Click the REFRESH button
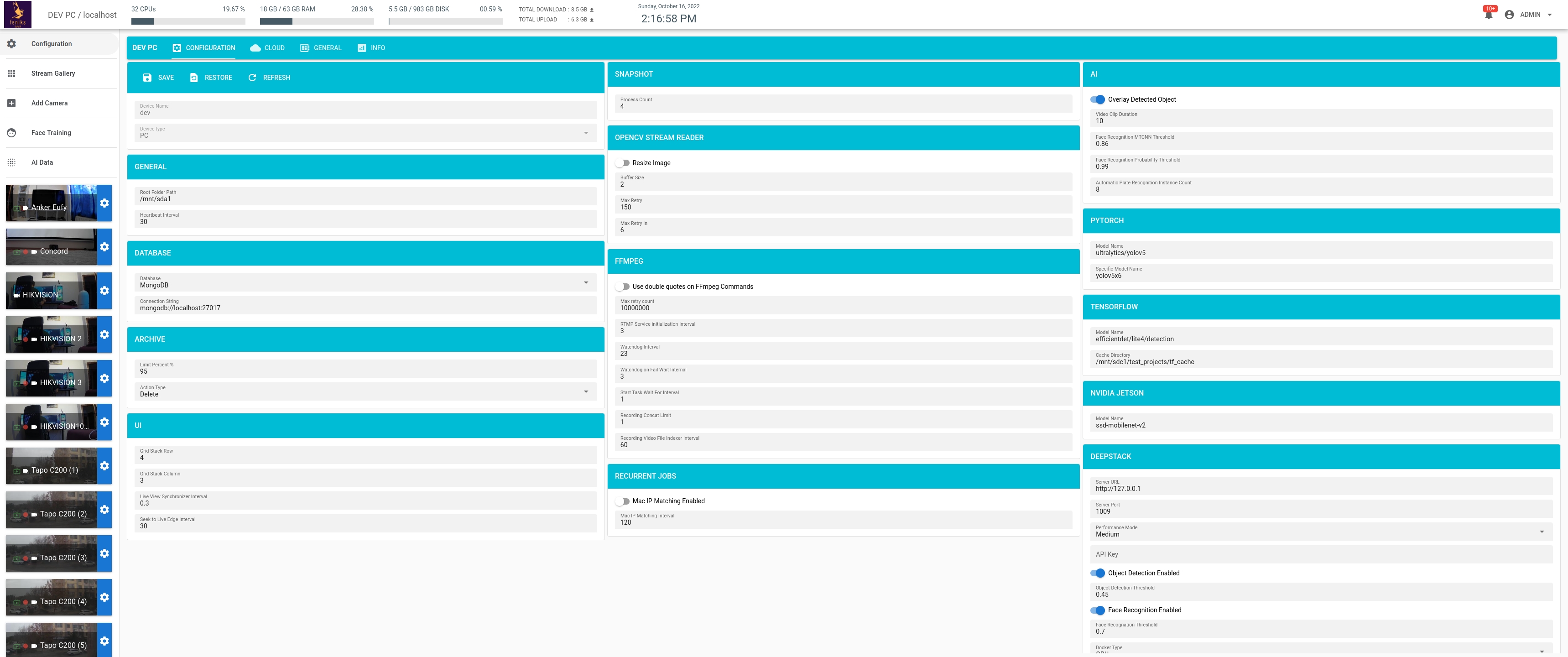Image resolution: width=1568 pixels, height=657 pixels. click(x=269, y=78)
